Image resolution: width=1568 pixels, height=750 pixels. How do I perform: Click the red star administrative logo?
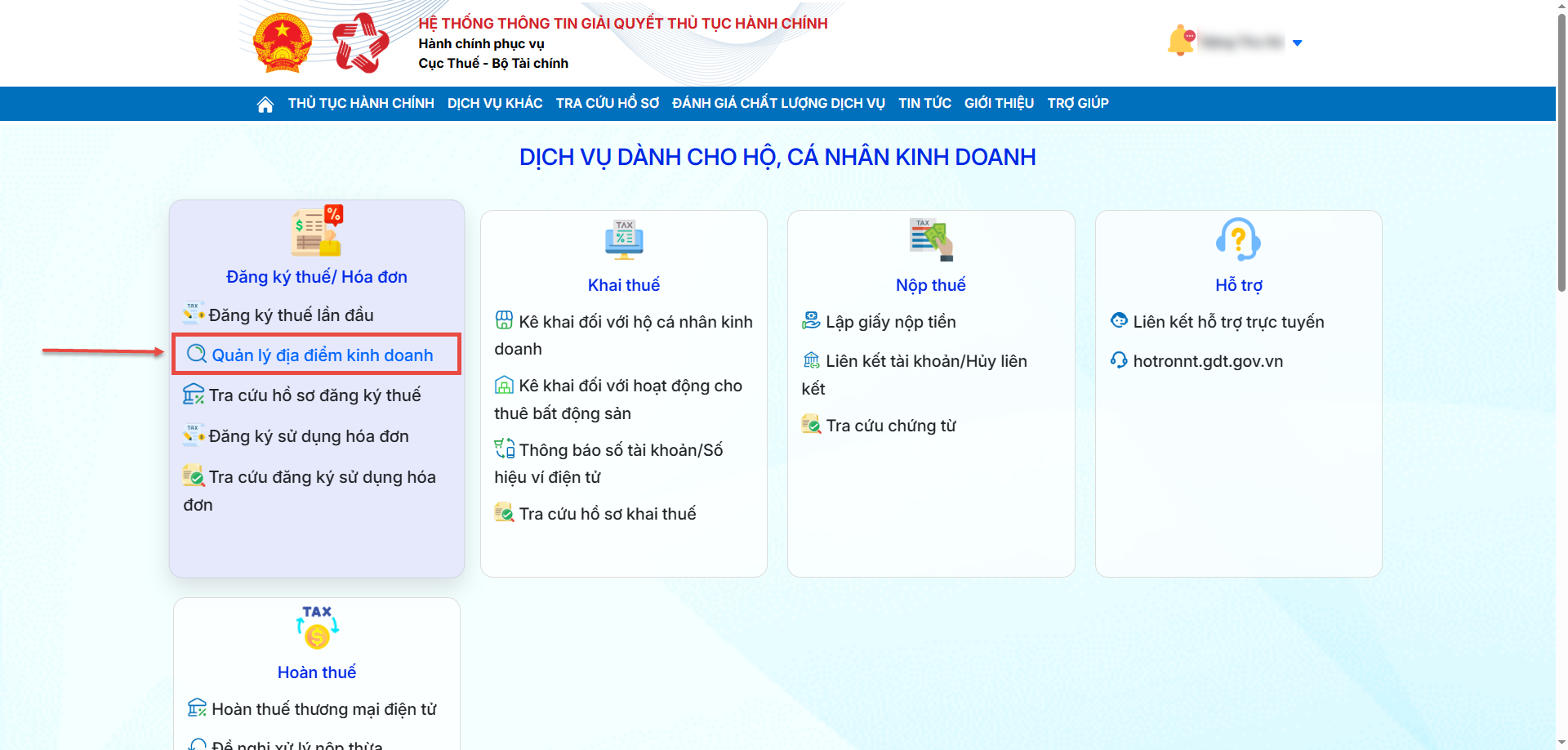point(360,42)
